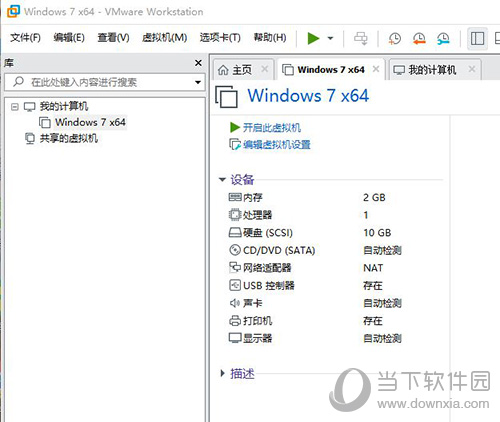Open the 选项卡(T) menu

220,38
